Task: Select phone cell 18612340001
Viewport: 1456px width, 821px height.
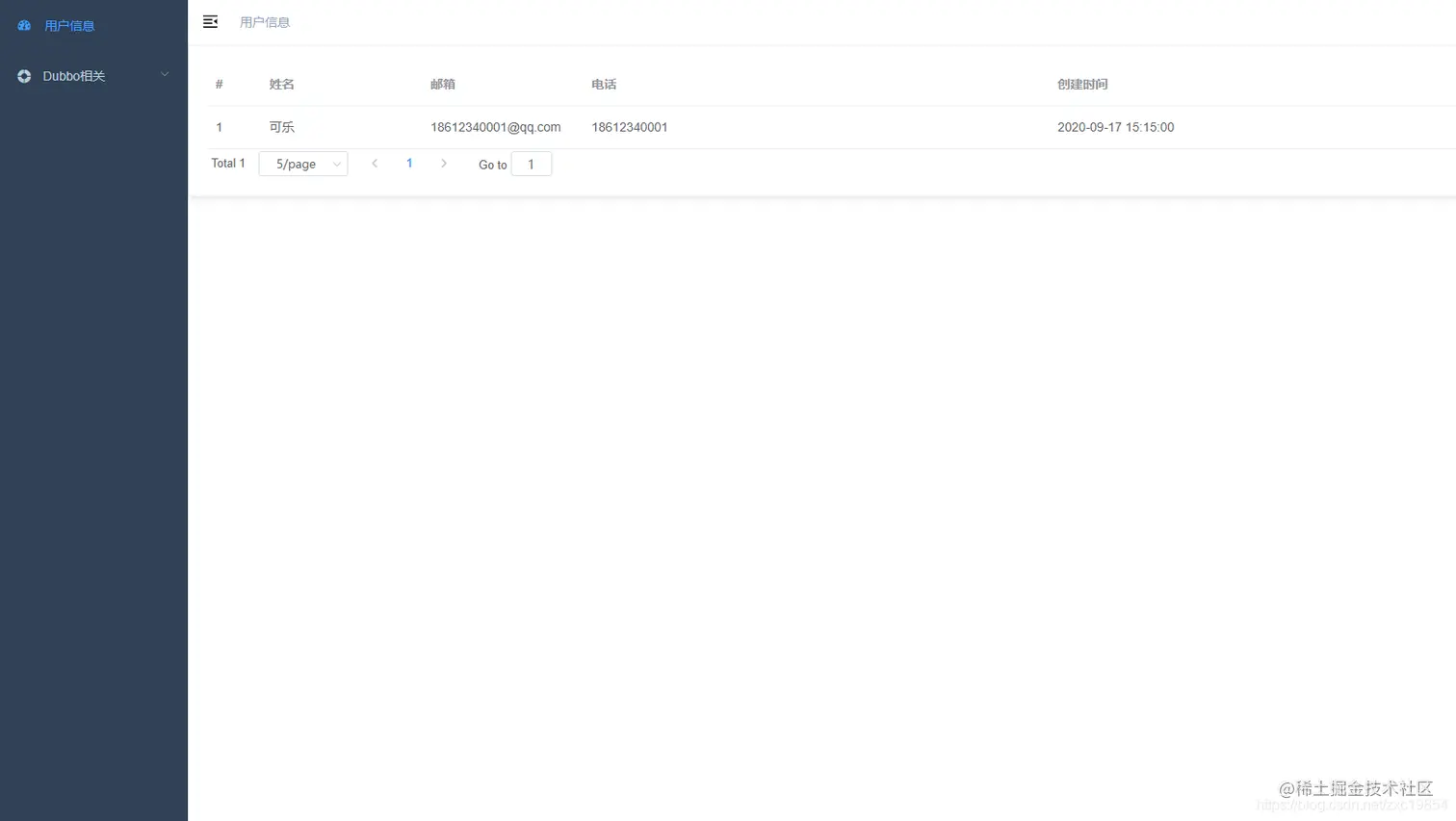Action: click(x=630, y=127)
